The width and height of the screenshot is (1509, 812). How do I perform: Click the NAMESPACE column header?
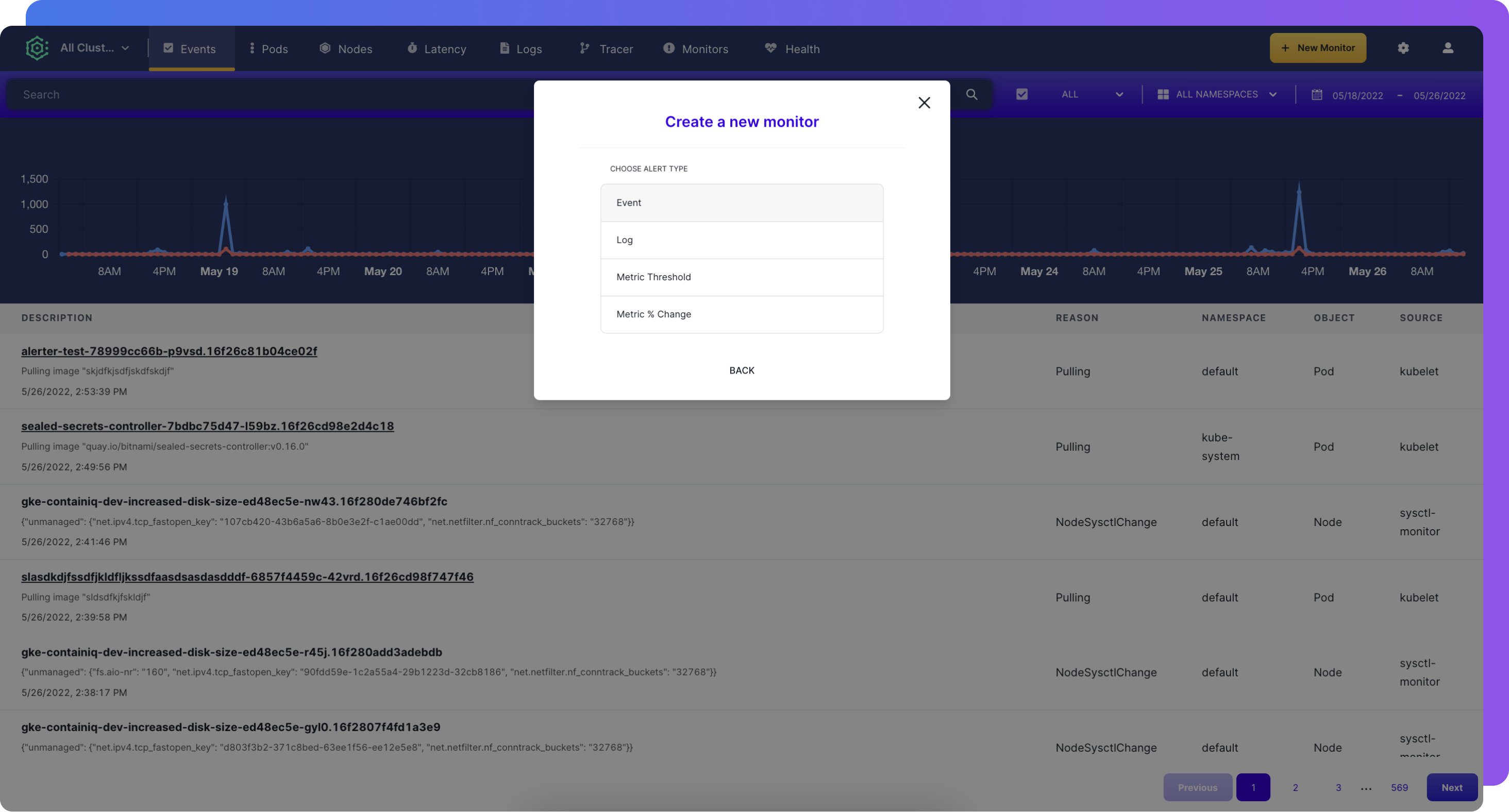pos(1234,318)
